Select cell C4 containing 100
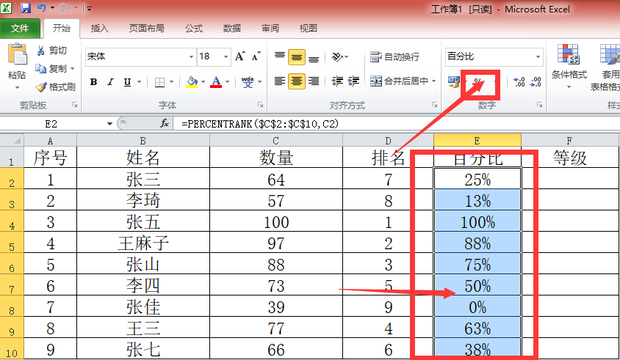The width and height of the screenshot is (620, 360). coord(276,222)
